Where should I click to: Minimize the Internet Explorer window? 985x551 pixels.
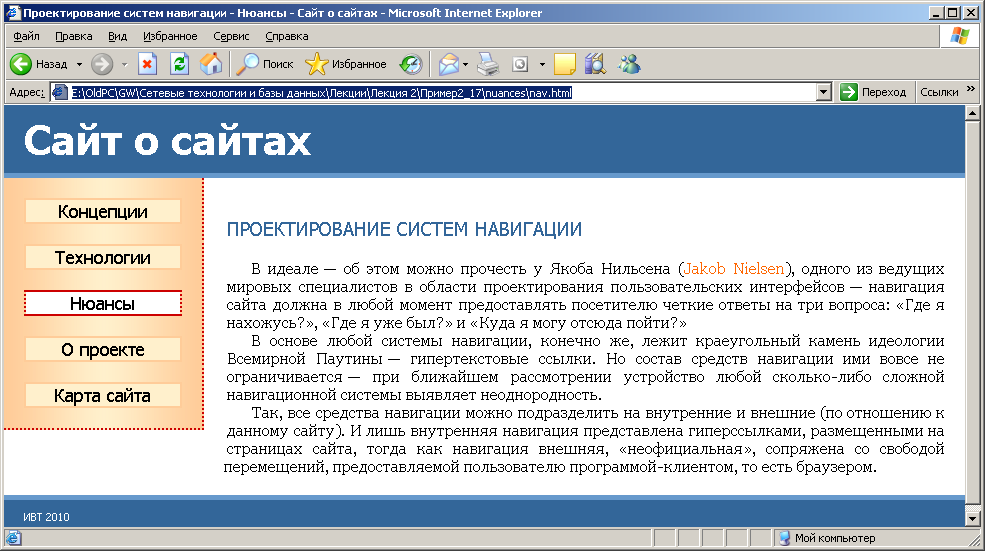937,13
